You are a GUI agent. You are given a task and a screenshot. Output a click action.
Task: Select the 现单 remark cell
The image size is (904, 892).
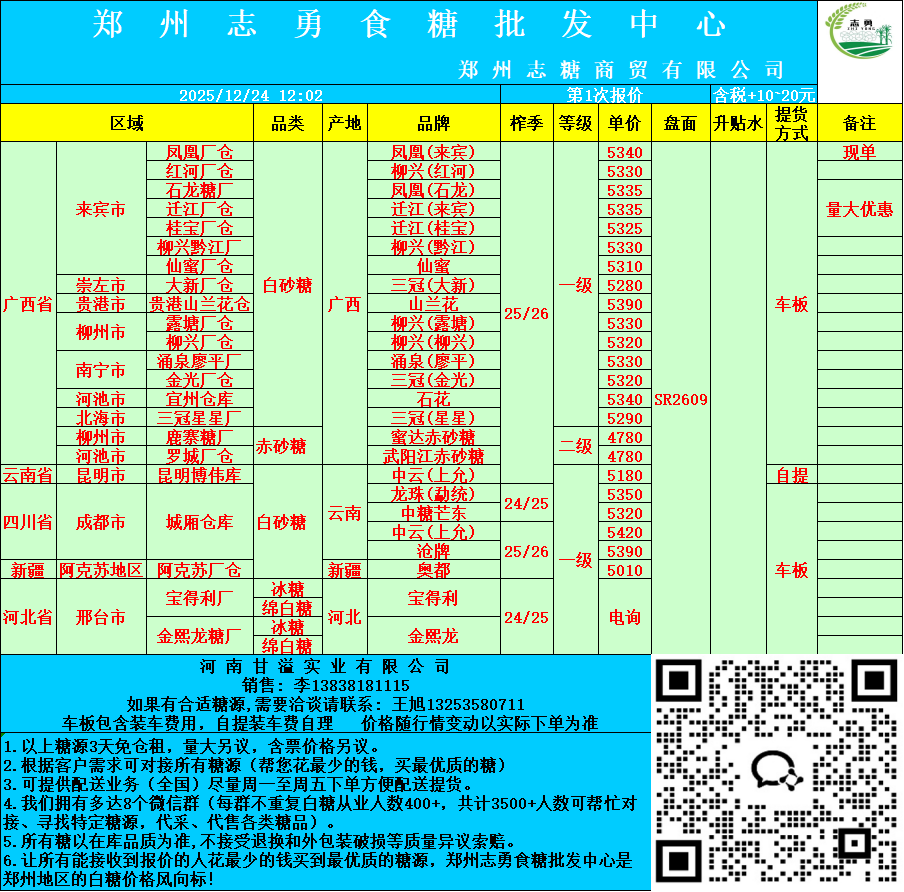click(x=859, y=153)
